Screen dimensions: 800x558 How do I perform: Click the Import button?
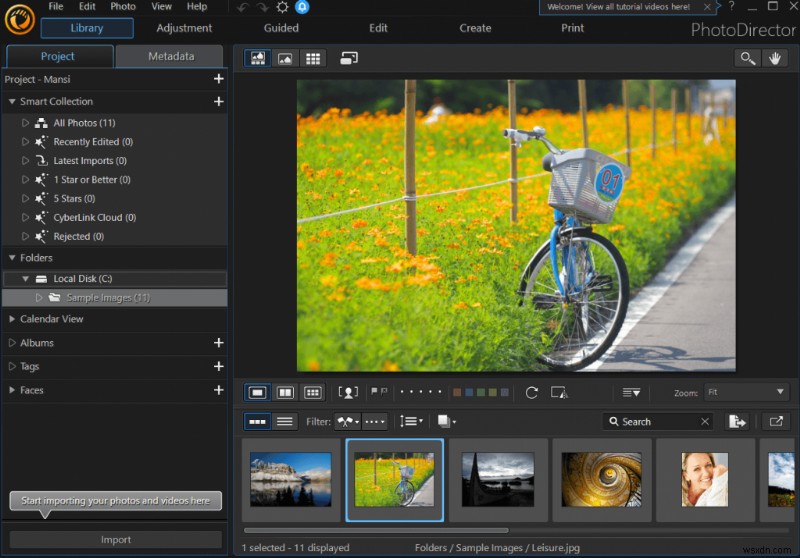[x=116, y=540]
